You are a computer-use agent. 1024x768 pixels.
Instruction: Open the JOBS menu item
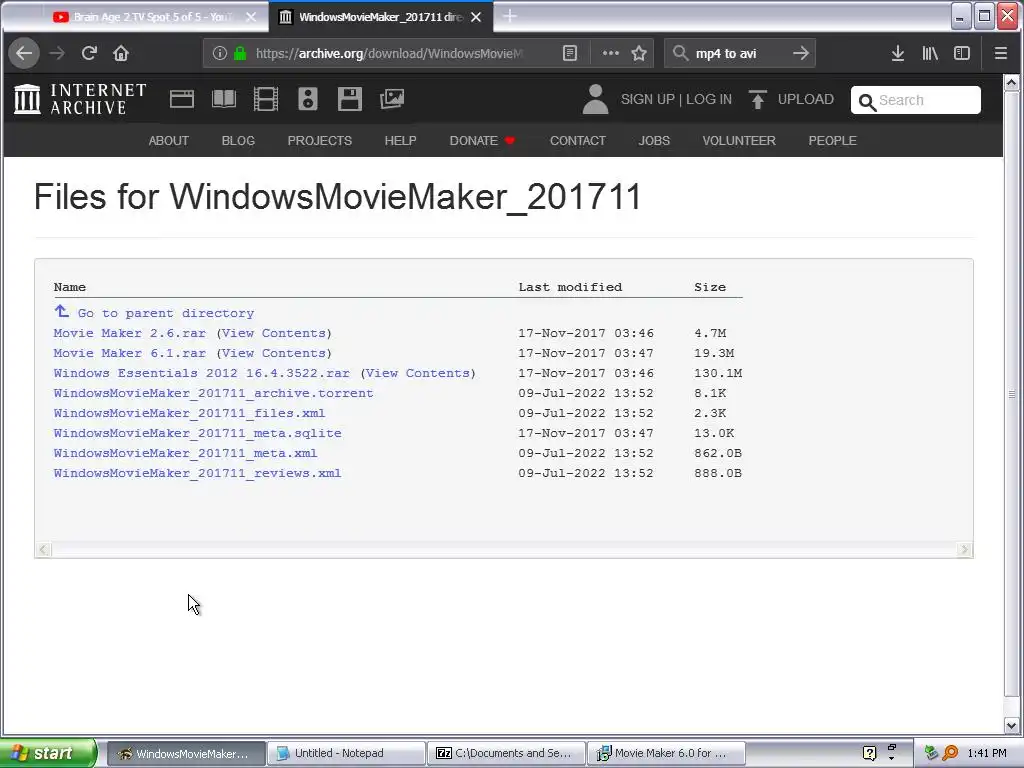tap(654, 140)
